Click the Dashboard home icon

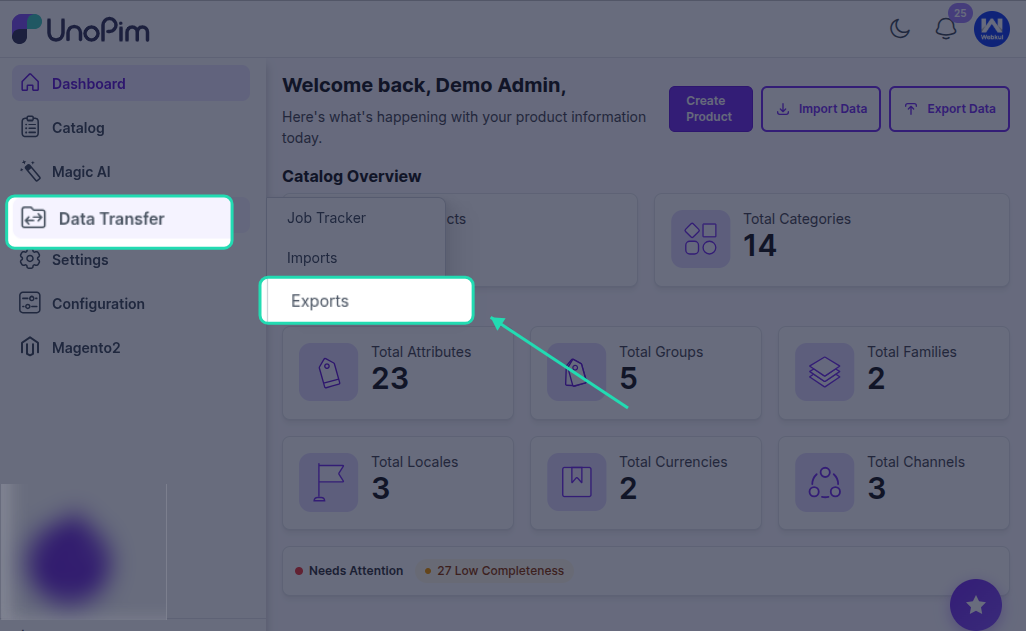click(30, 82)
